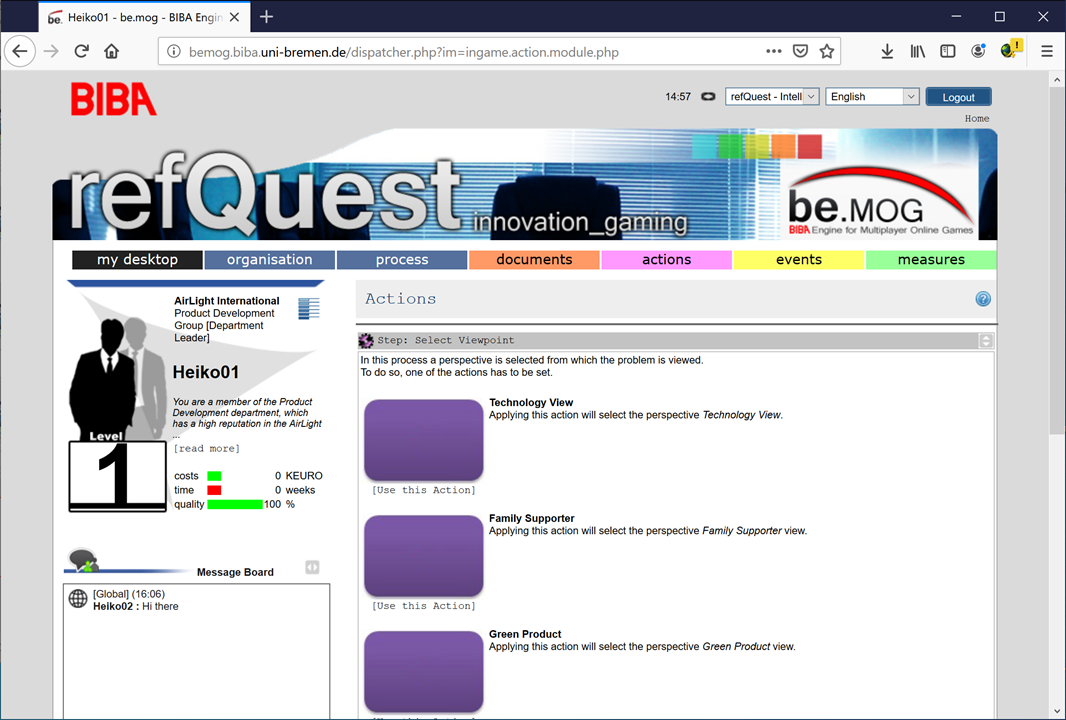Log out with the Logout button

pos(959,97)
